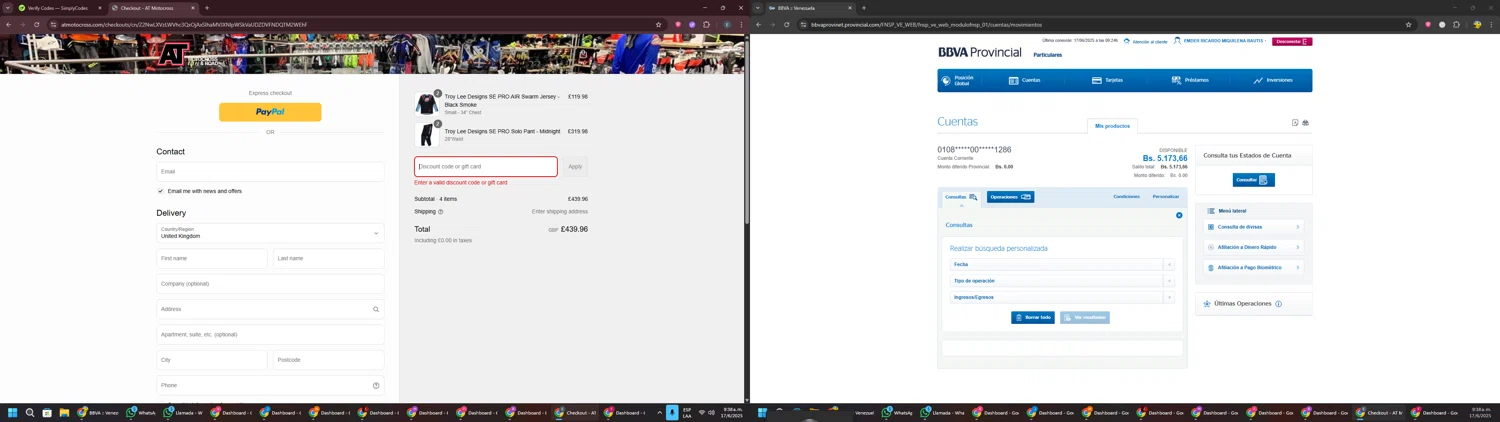Click the Condiciones link

pyautogui.click(x=1127, y=197)
